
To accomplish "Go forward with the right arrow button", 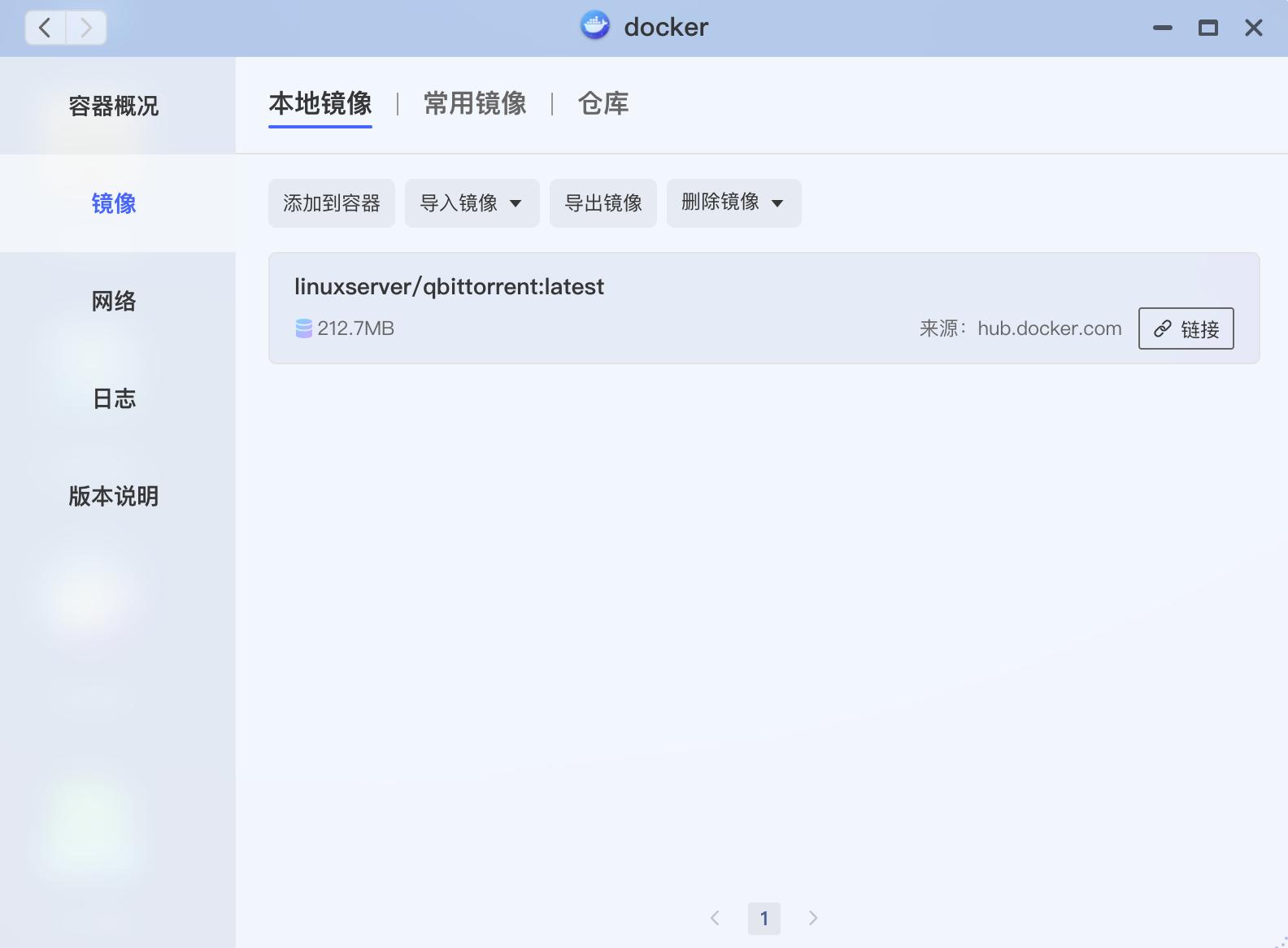I will click(x=86, y=28).
